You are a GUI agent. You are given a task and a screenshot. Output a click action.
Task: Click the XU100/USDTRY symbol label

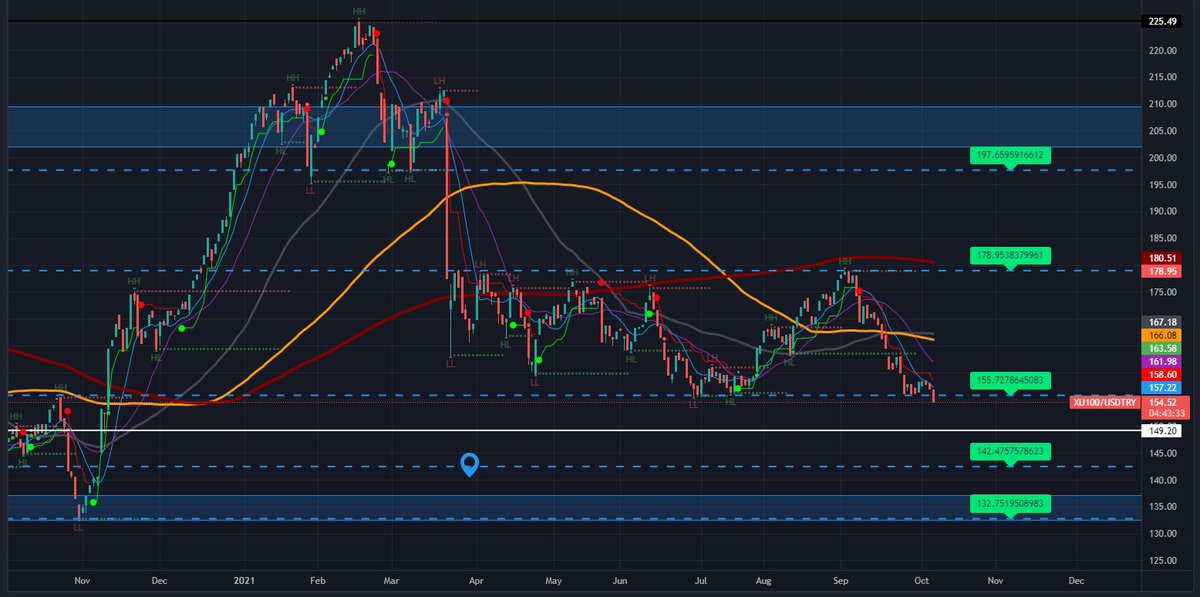1103,402
